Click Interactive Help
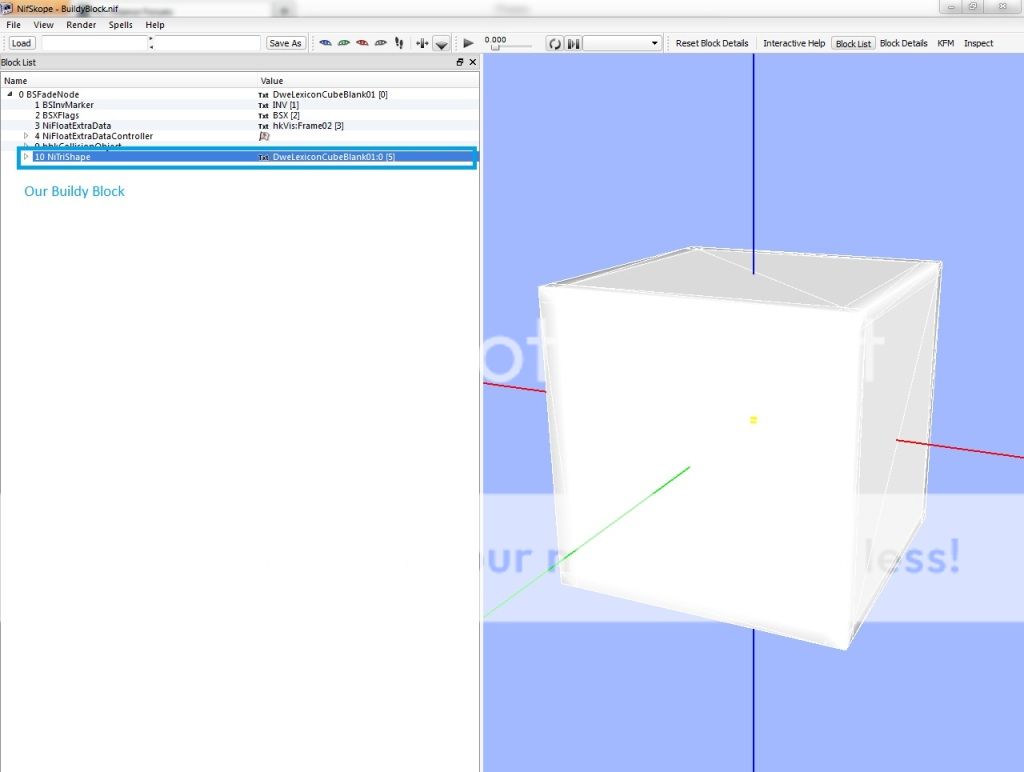1024x772 pixels. coord(794,43)
